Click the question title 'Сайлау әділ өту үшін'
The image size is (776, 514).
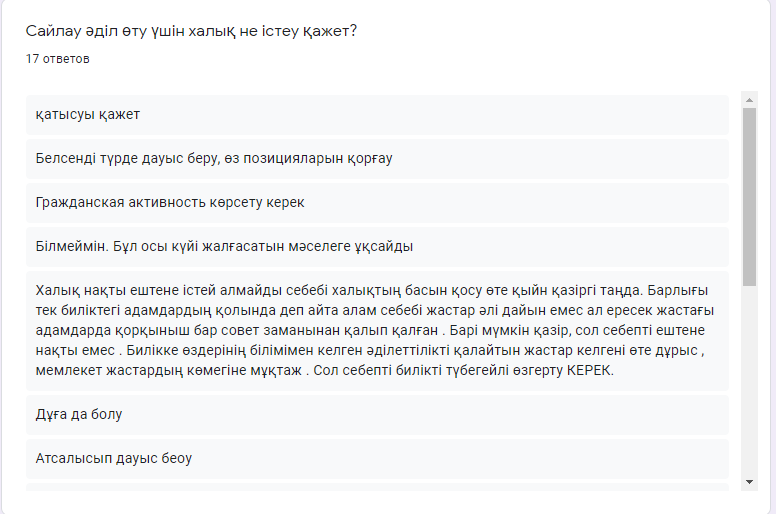pyautogui.click(x=191, y=31)
